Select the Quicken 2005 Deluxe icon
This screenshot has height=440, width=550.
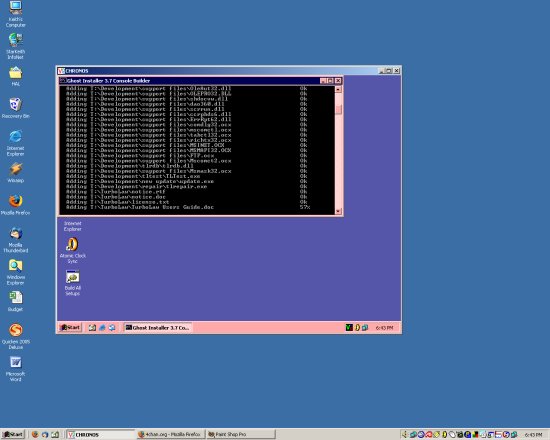[x=15, y=336]
